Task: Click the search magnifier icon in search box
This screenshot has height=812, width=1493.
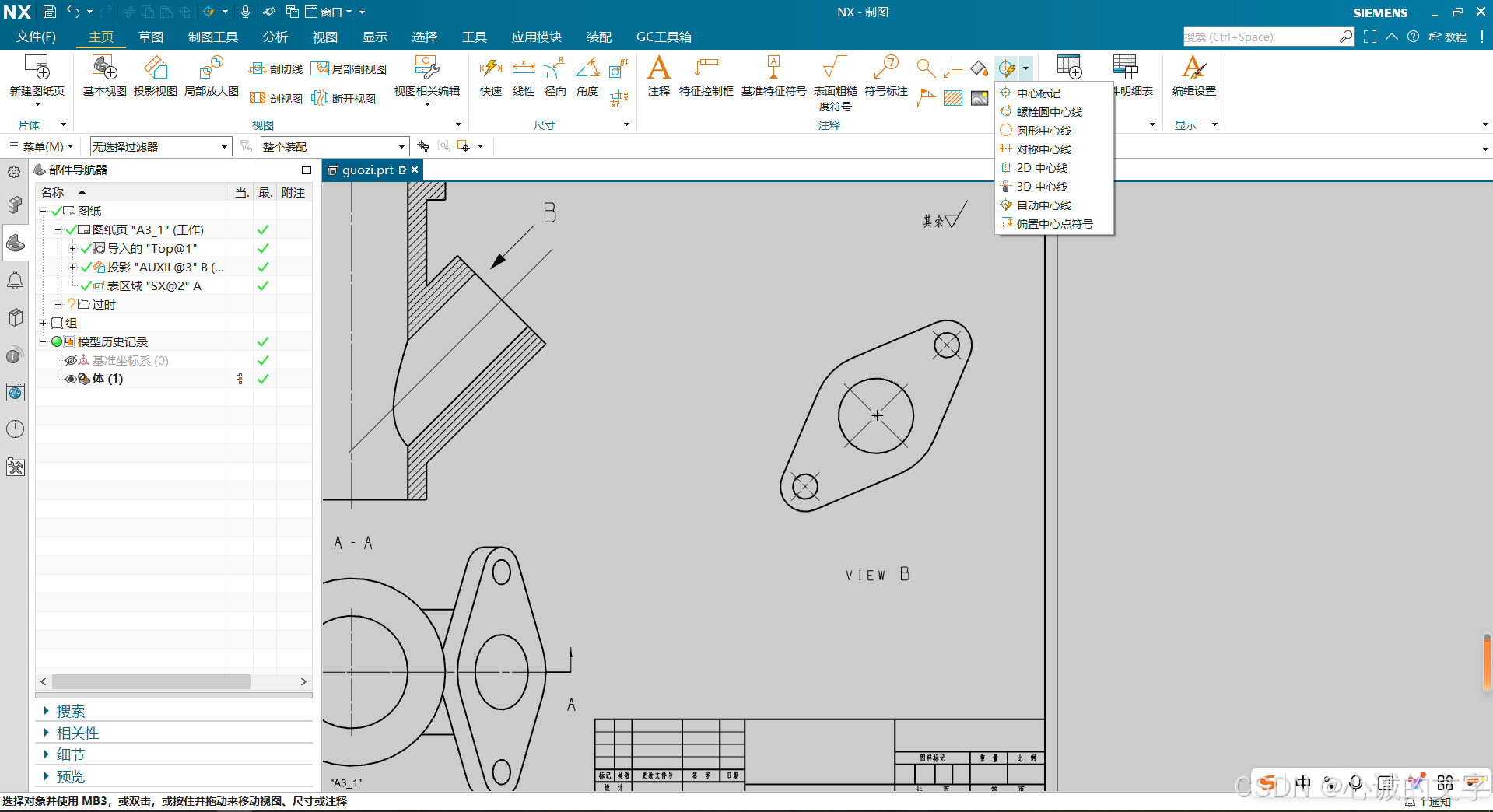Action: (x=1346, y=37)
